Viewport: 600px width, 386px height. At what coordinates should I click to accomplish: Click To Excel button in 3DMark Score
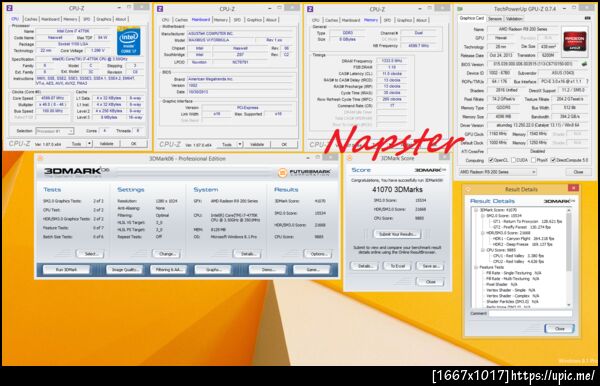(x=397, y=266)
